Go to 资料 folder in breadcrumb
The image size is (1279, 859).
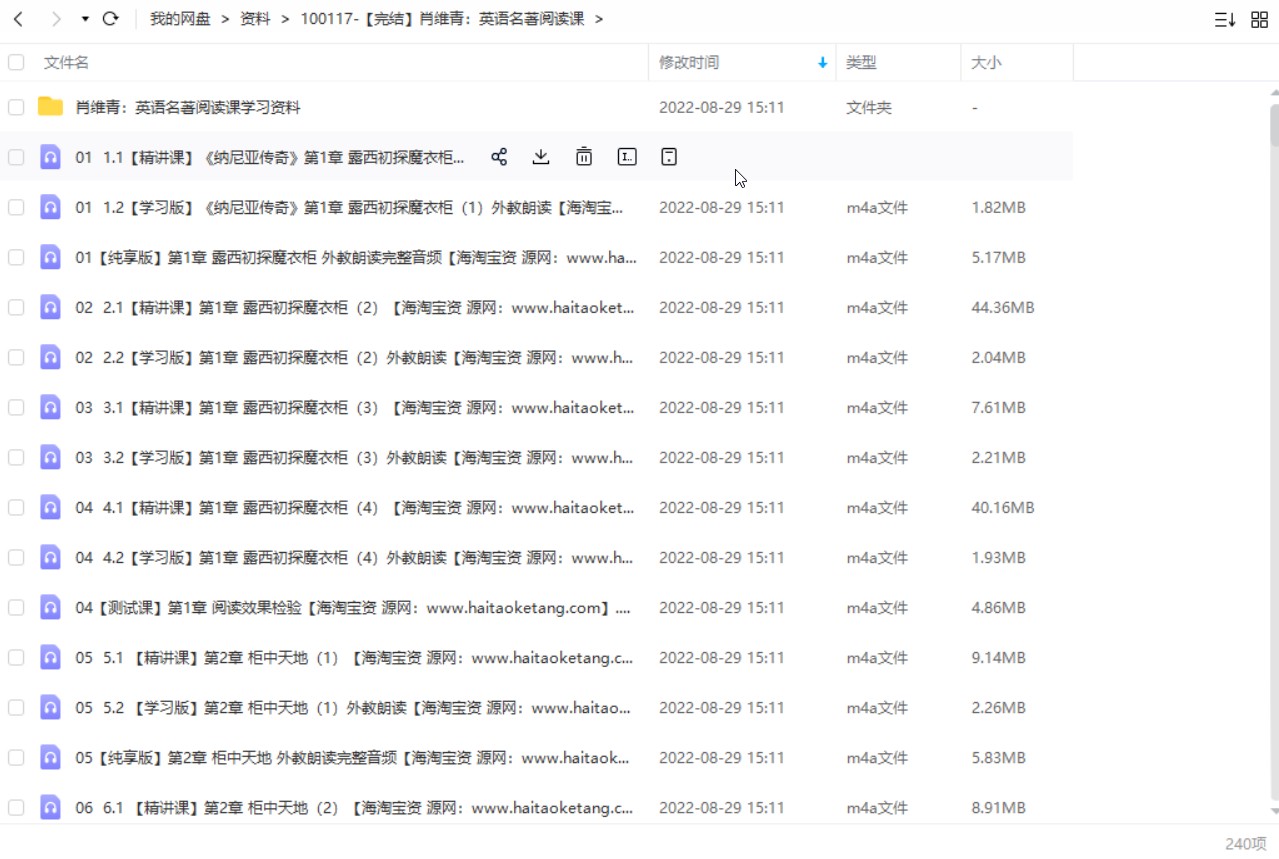pos(255,19)
